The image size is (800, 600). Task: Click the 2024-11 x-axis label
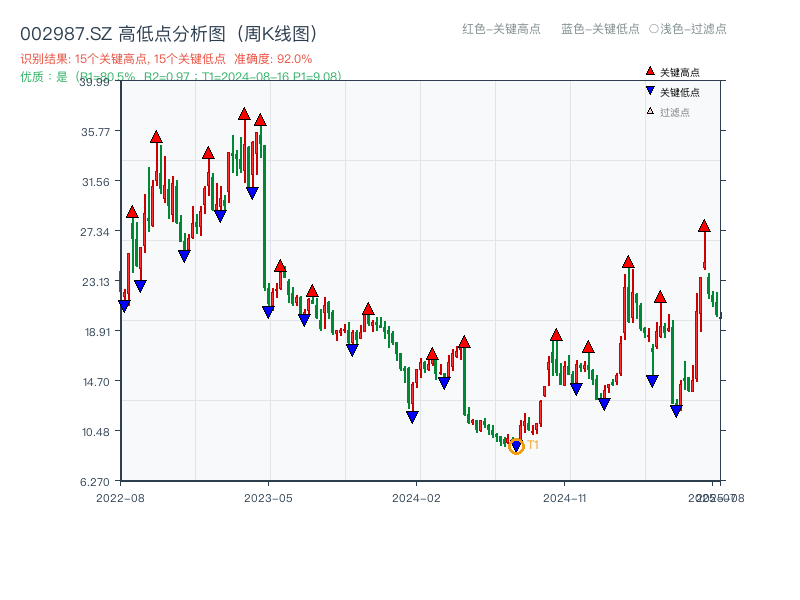click(x=566, y=495)
